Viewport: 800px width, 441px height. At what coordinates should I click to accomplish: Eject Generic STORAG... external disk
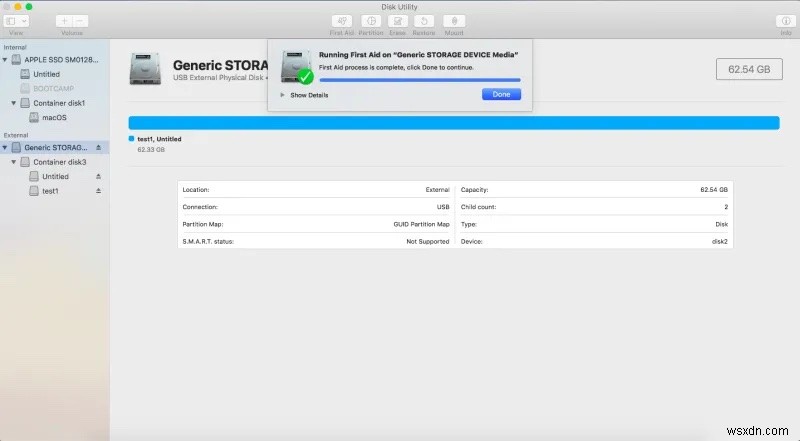98,148
